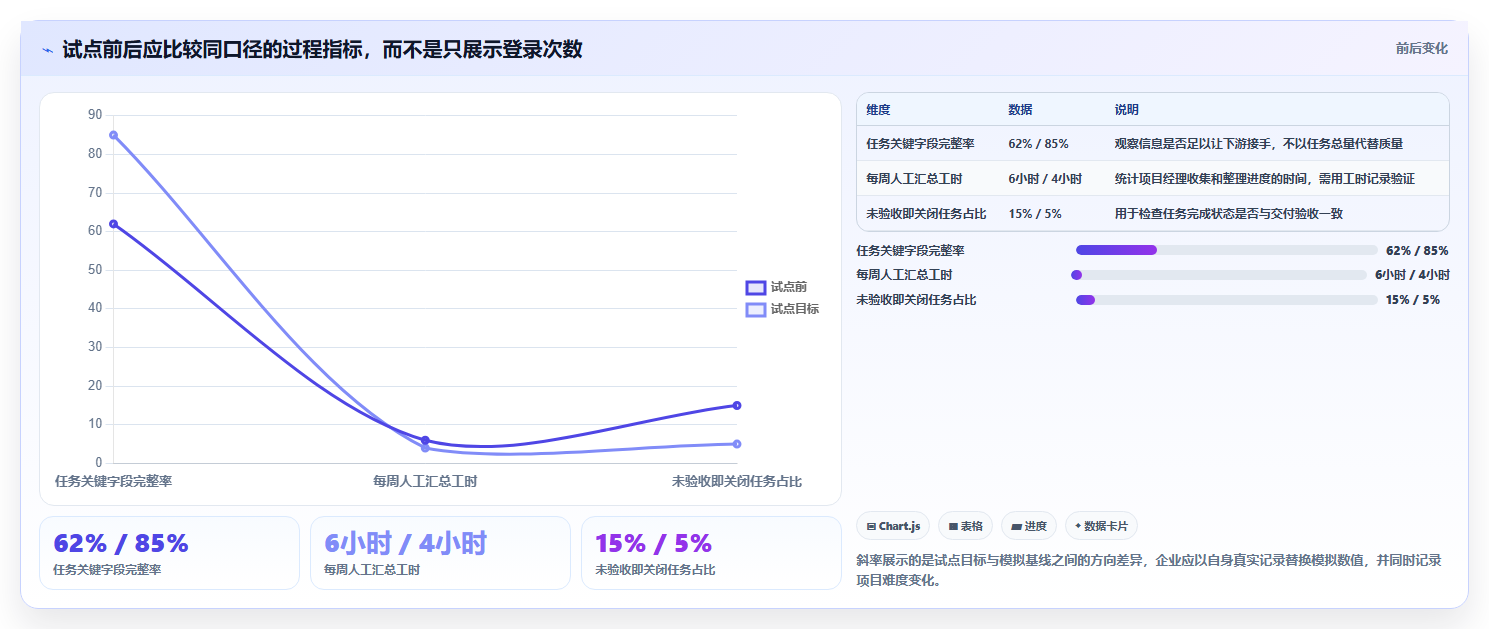Click the 15% / 5% value beside the progress bar
The width and height of the screenshot is (1489, 629).
1413,300
